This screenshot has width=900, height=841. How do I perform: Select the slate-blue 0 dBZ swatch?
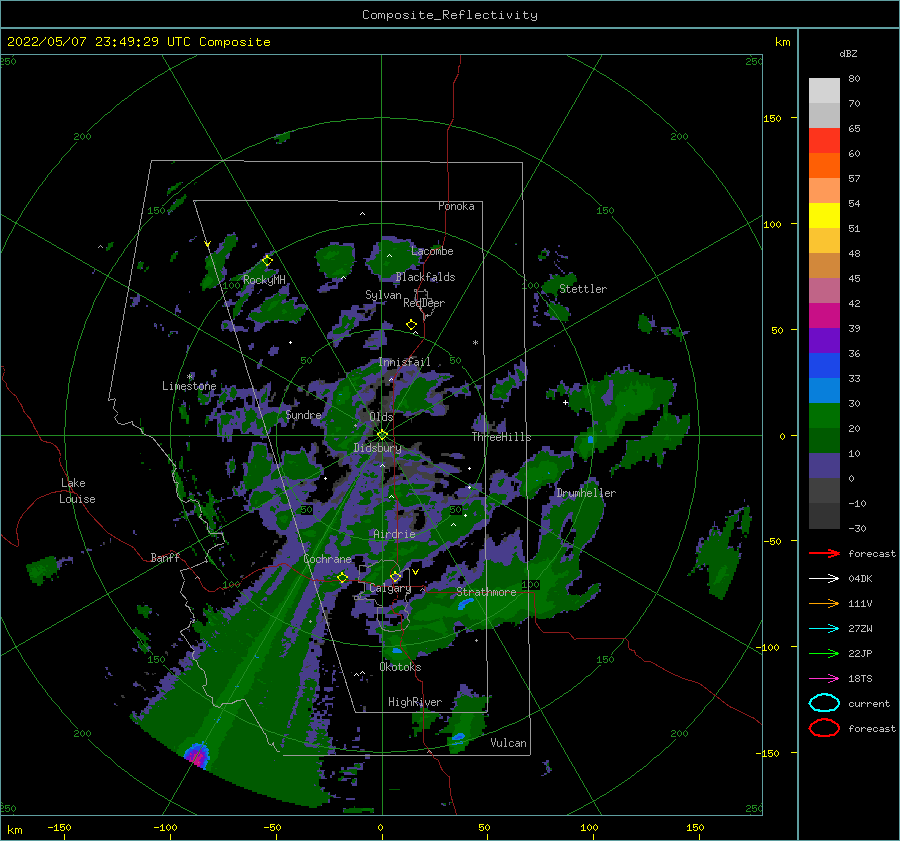click(x=824, y=466)
